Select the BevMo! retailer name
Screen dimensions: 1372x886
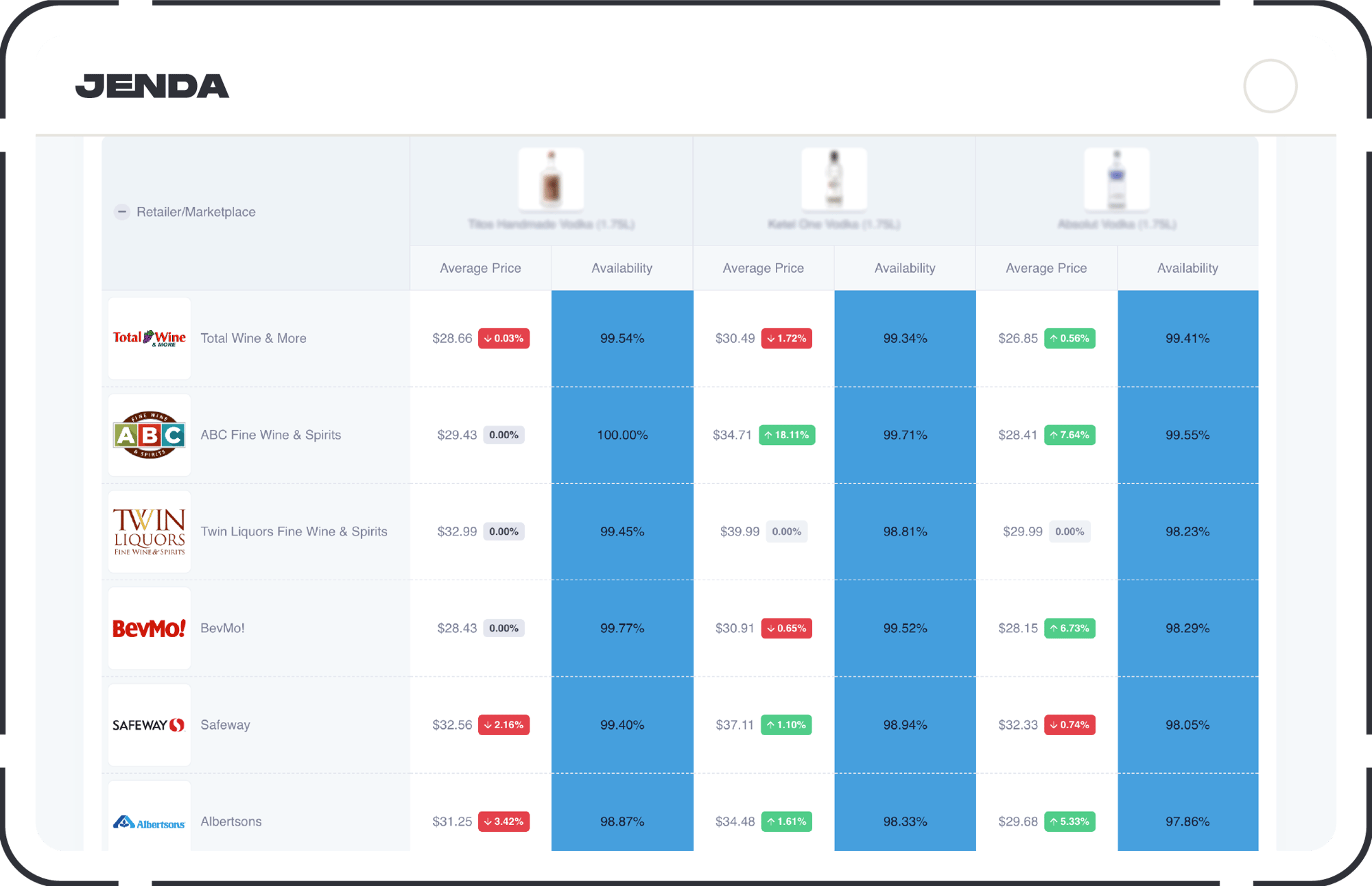tap(222, 628)
